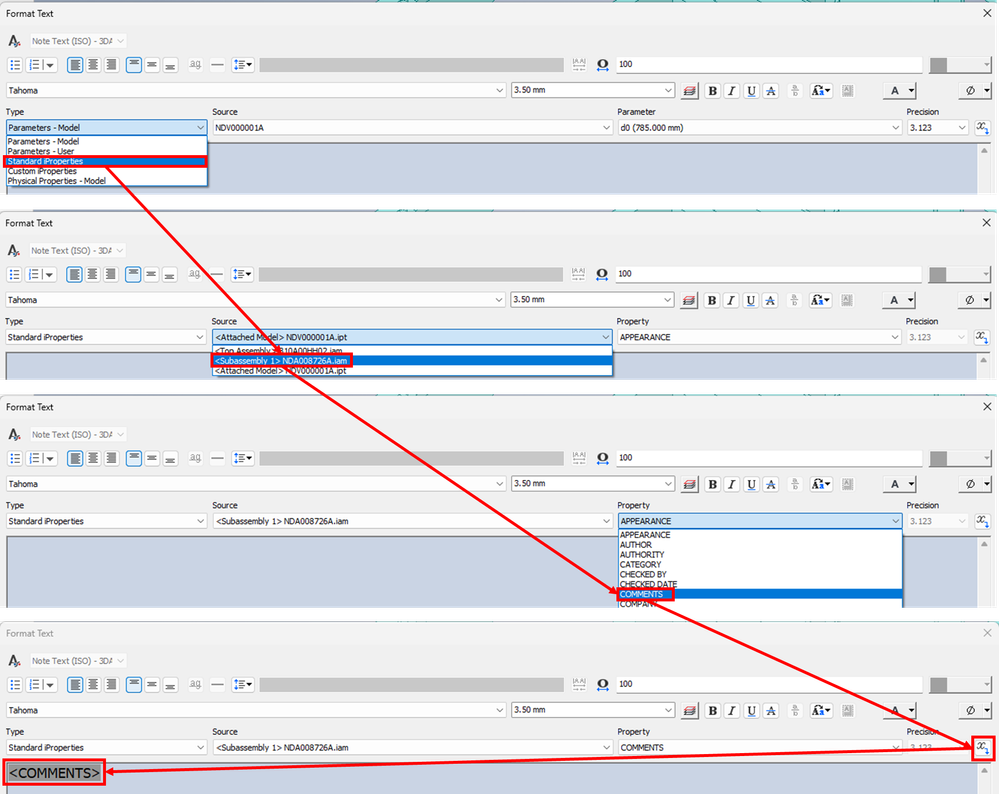Click text case icon in dialog with Source list open
This screenshot has height=794, width=999.
pos(820,300)
